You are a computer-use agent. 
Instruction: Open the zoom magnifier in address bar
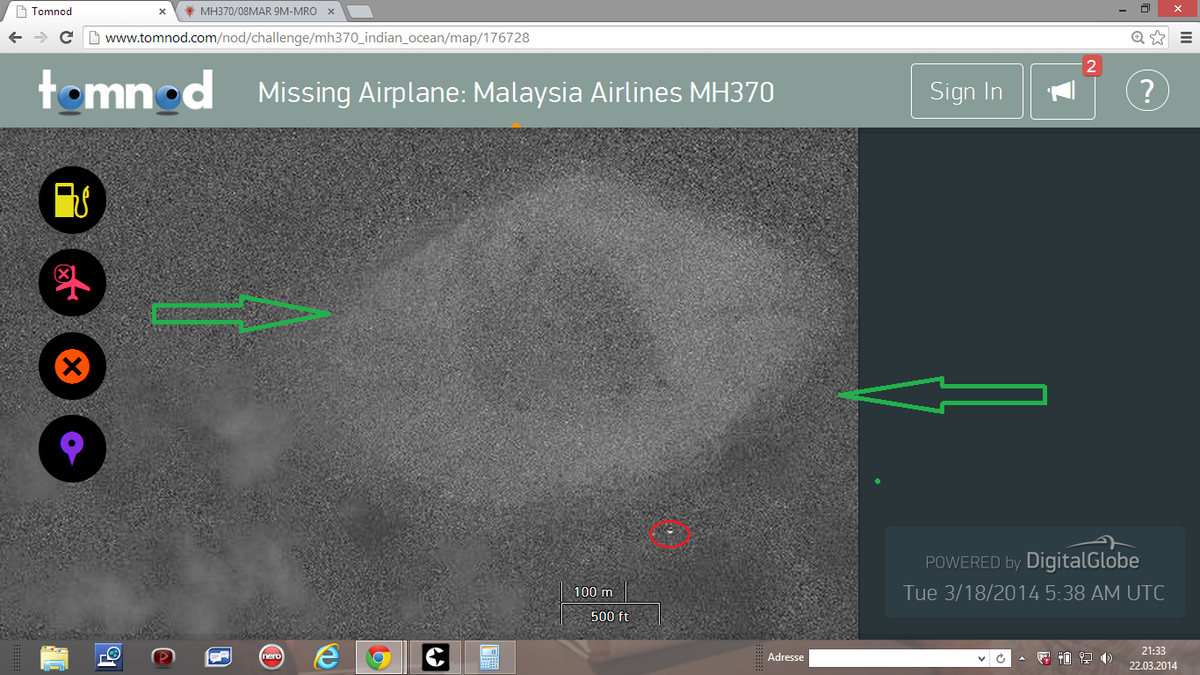pos(1138,38)
